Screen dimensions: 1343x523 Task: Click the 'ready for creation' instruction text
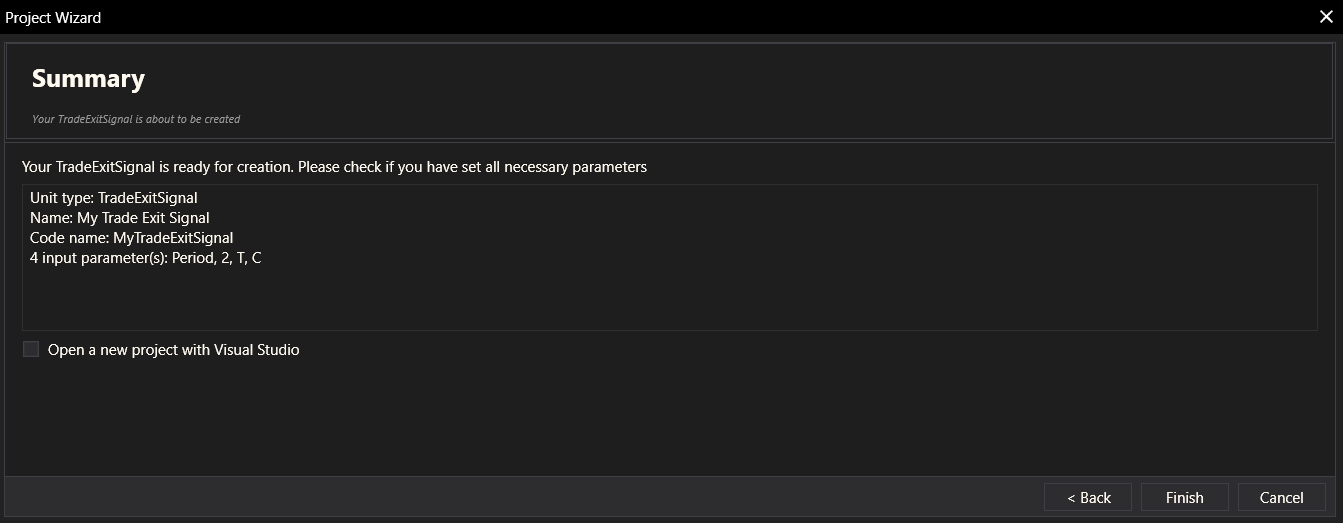[334, 167]
